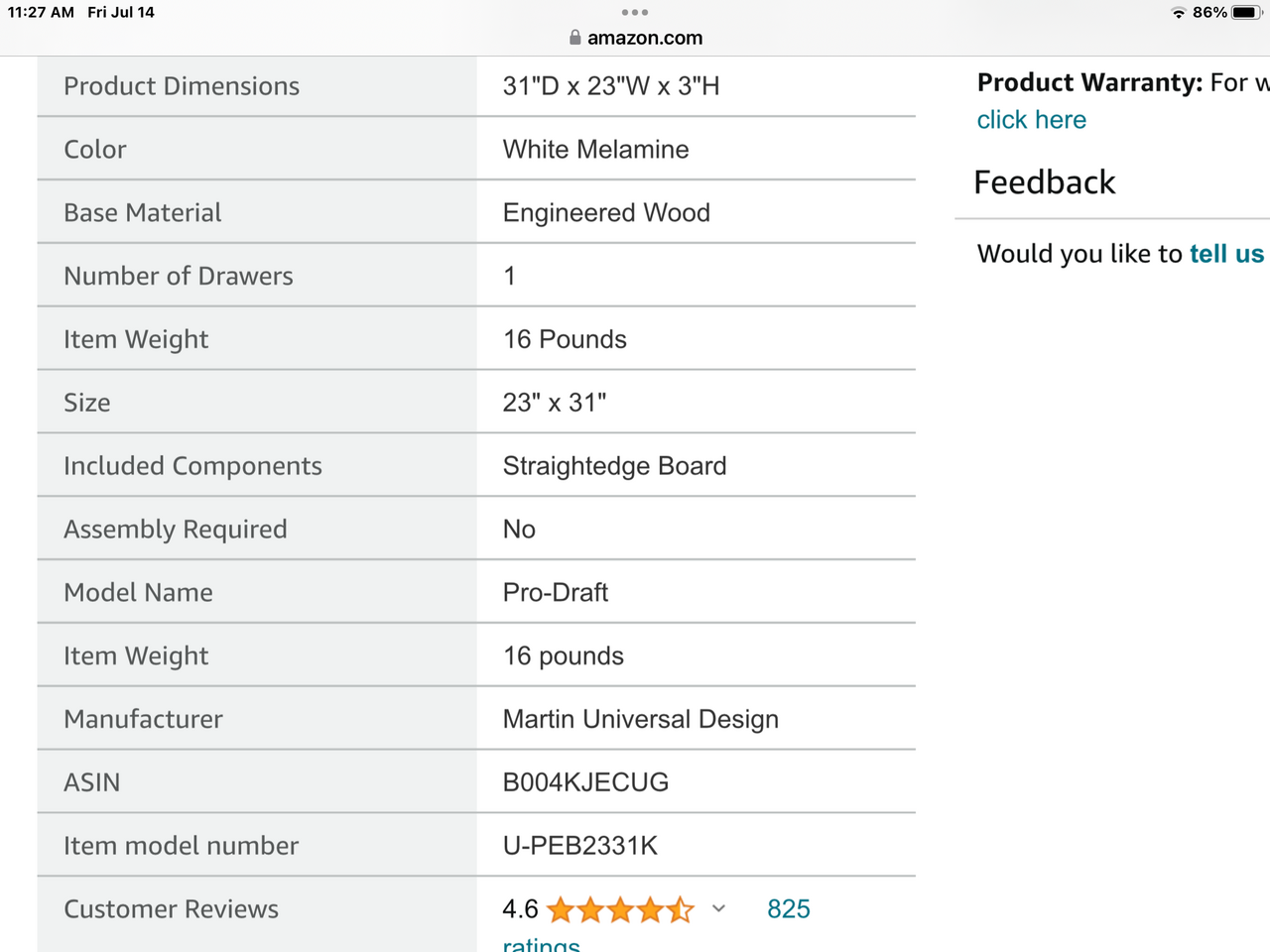Click the Pro-Draft model name value

(x=555, y=592)
